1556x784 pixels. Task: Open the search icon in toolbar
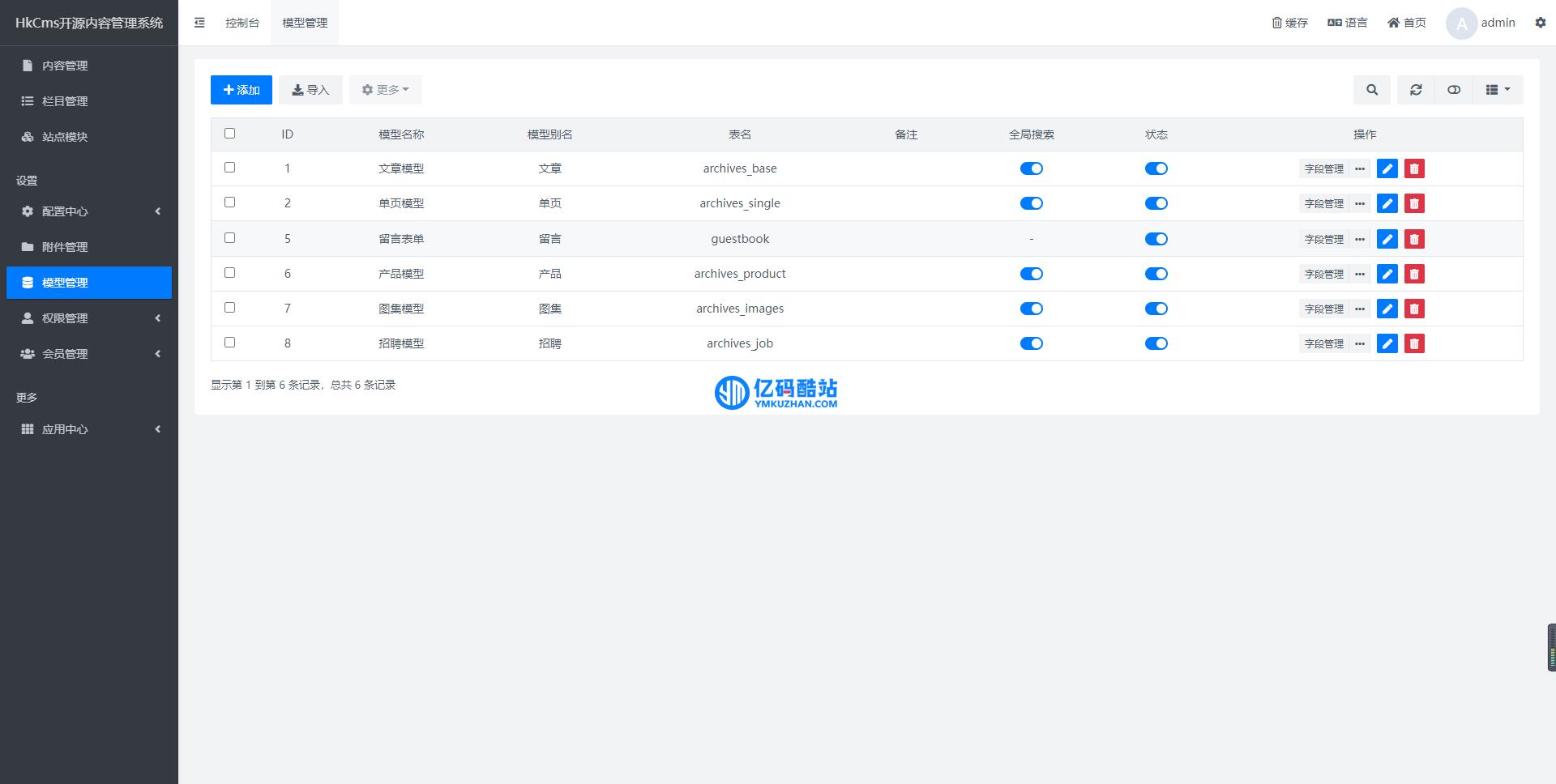(1372, 90)
